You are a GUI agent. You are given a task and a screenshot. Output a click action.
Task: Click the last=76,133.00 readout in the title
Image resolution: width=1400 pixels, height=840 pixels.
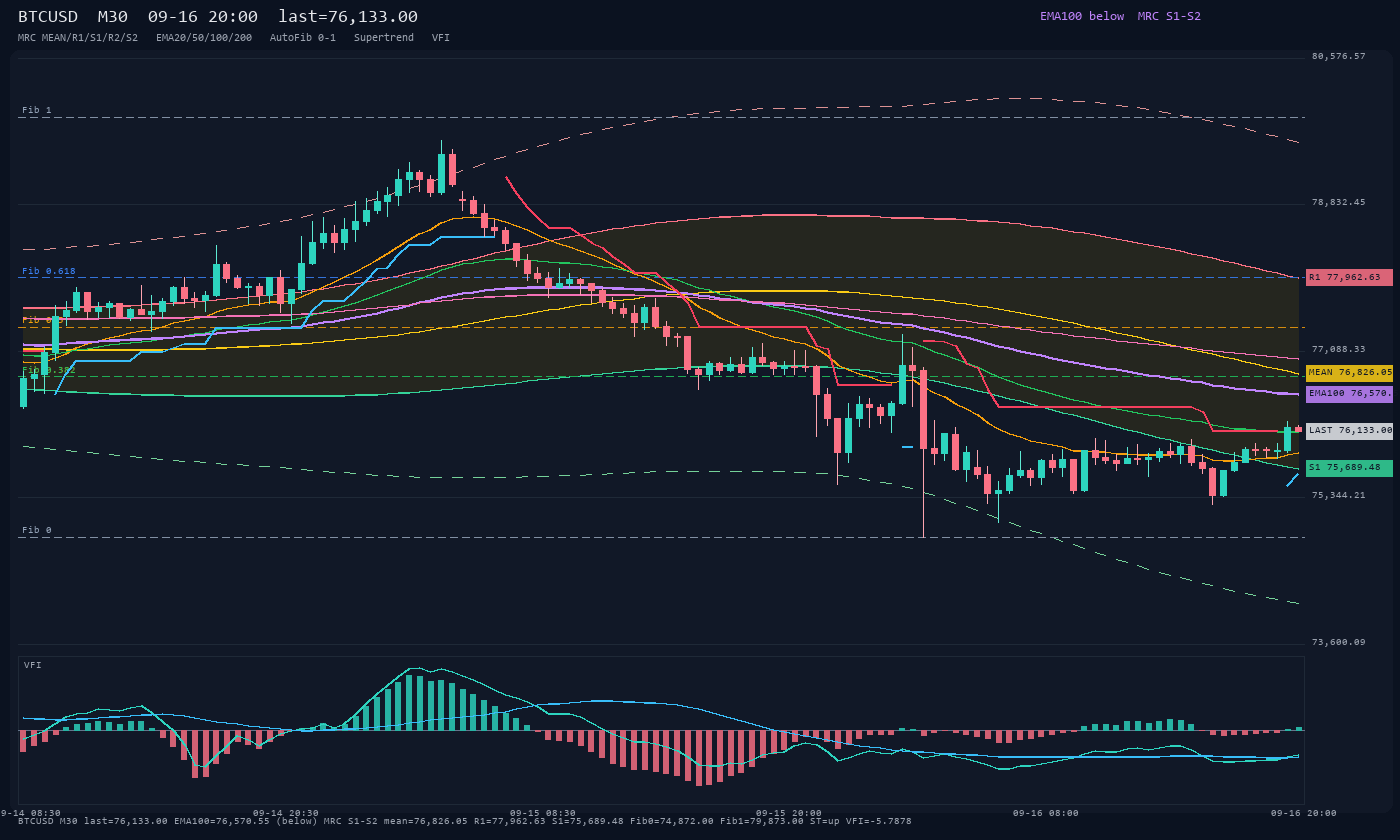click(x=348, y=17)
